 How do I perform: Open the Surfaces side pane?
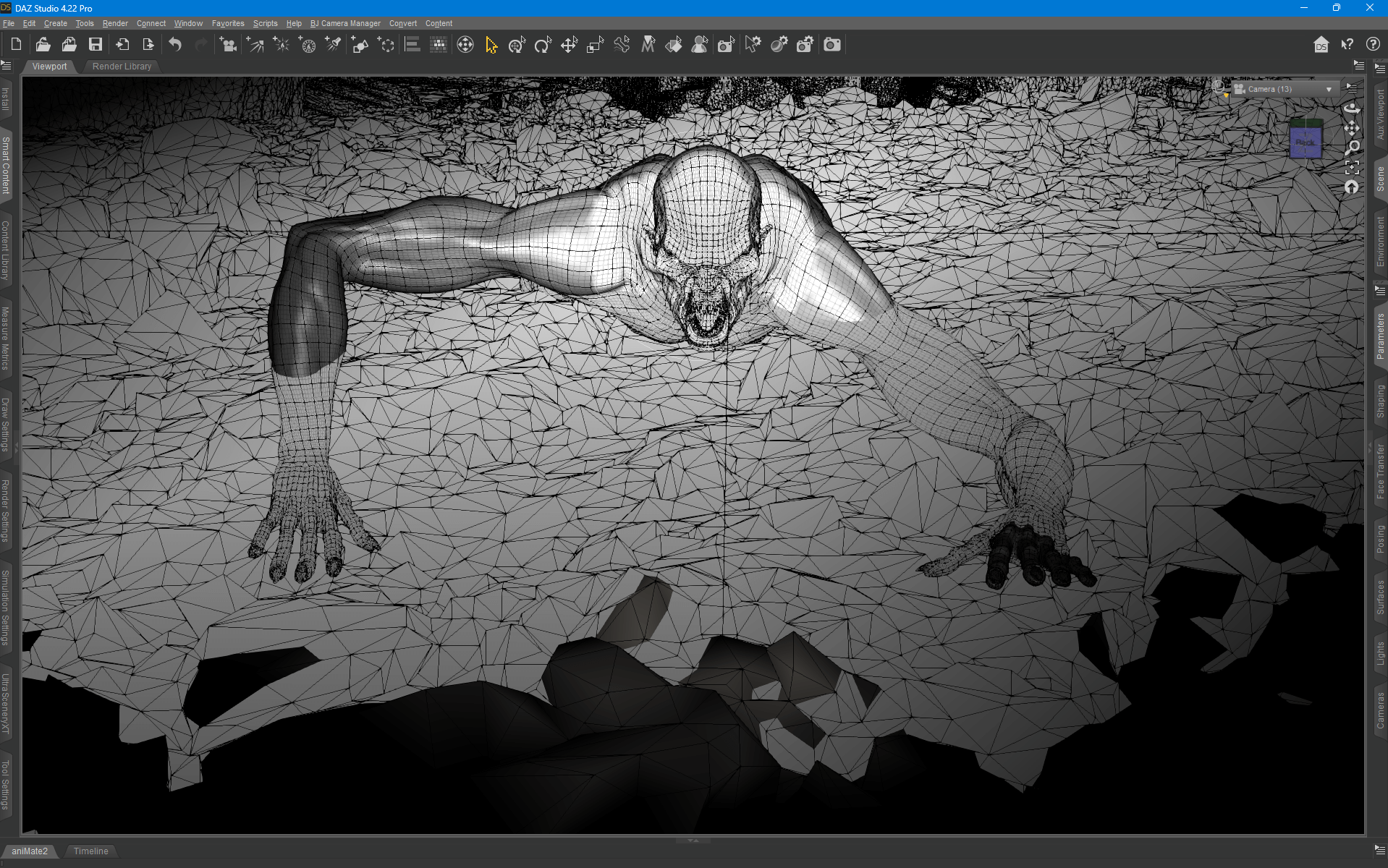[1380, 597]
